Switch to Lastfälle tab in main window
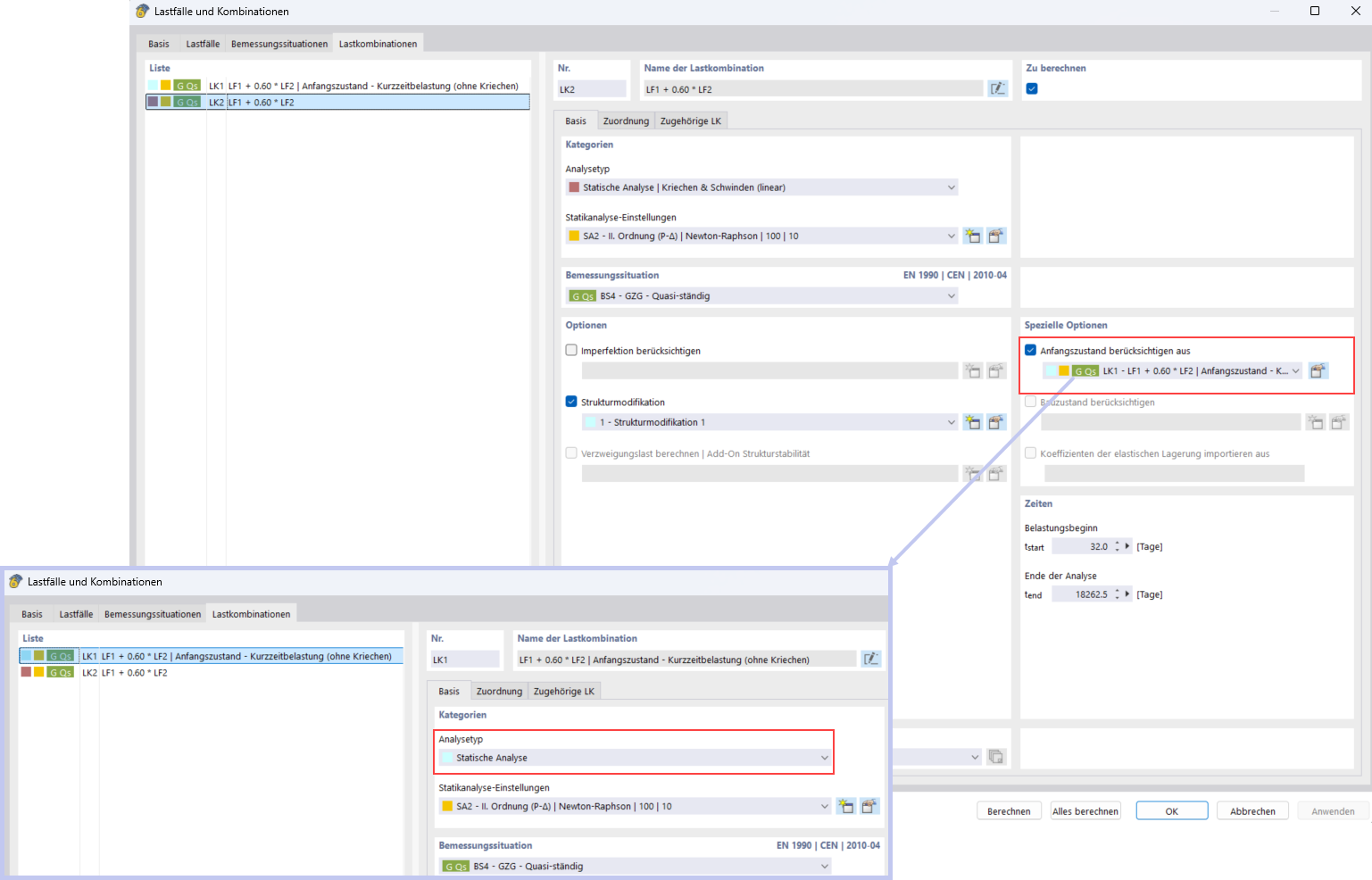 pyautogui.click(x=203, y=44)
